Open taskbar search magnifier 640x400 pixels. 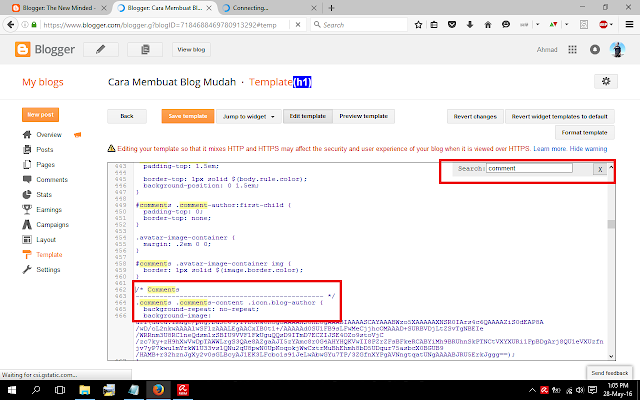(x=36, y=390)
